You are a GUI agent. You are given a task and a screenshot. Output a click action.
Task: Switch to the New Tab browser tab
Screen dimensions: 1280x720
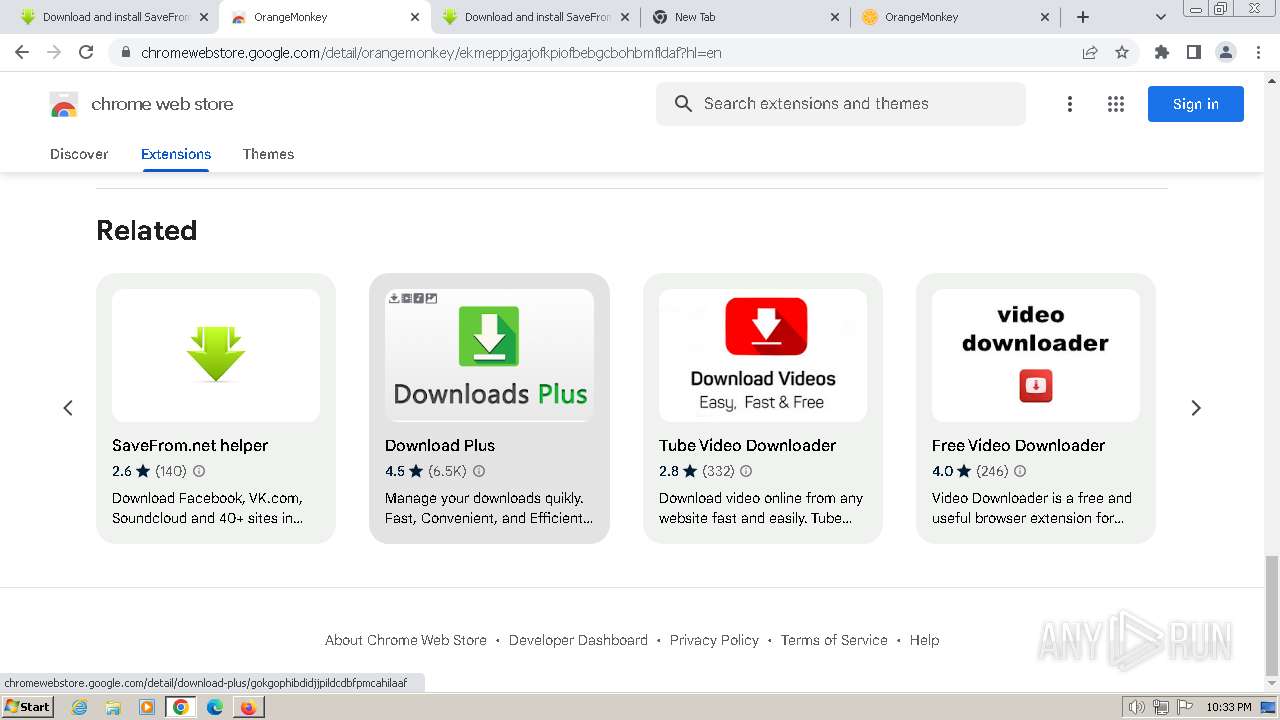[x=745, y=17]
